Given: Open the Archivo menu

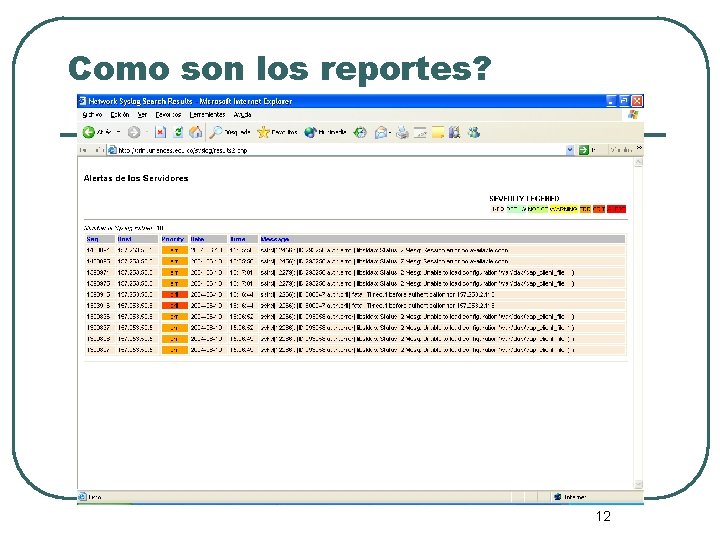Looking at the screenshot, I should 92,114.
